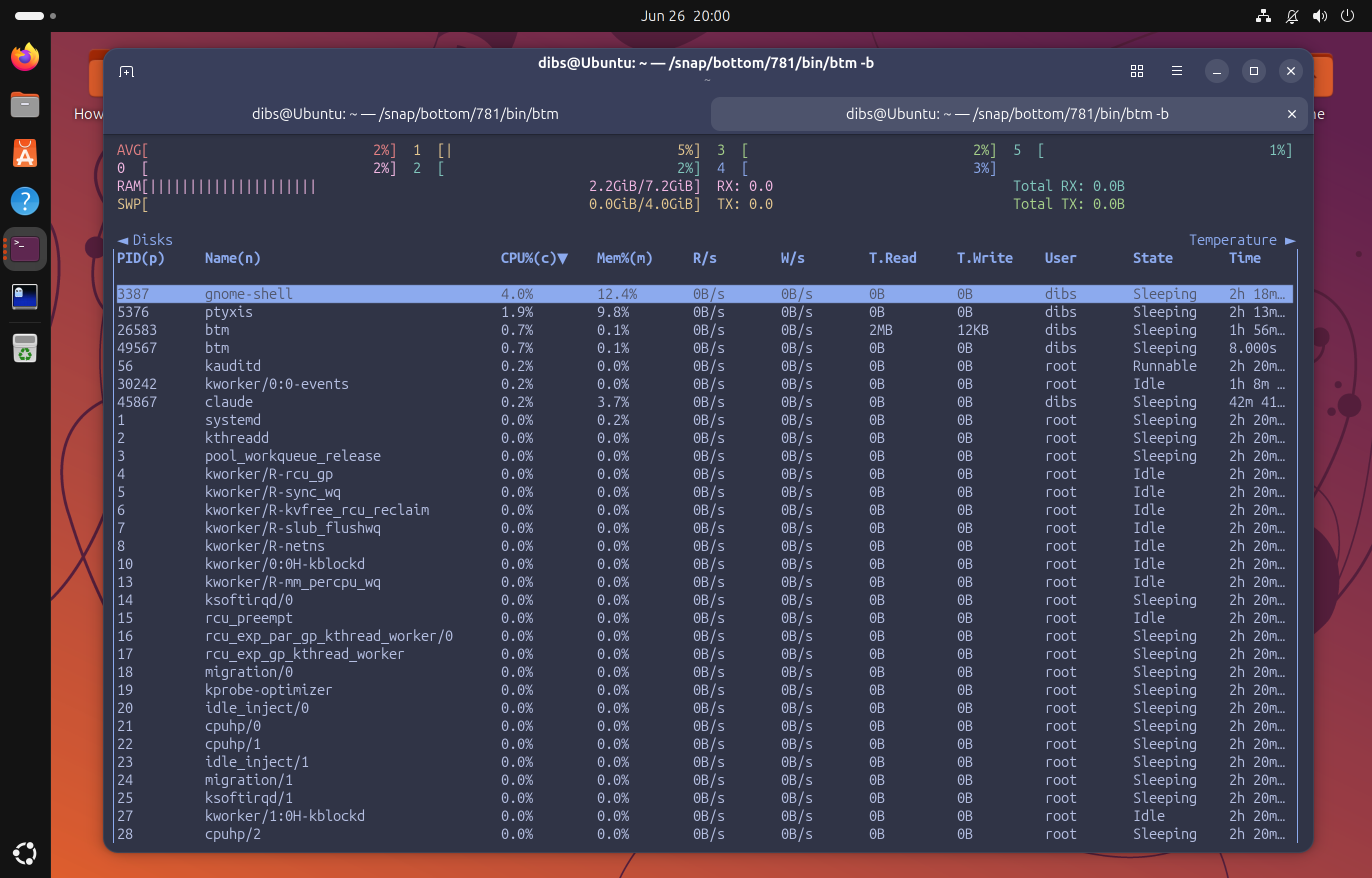Open the terminal hamburger menu
1372x878 pixels.
pyautogui.click(x=1176, y=71)
